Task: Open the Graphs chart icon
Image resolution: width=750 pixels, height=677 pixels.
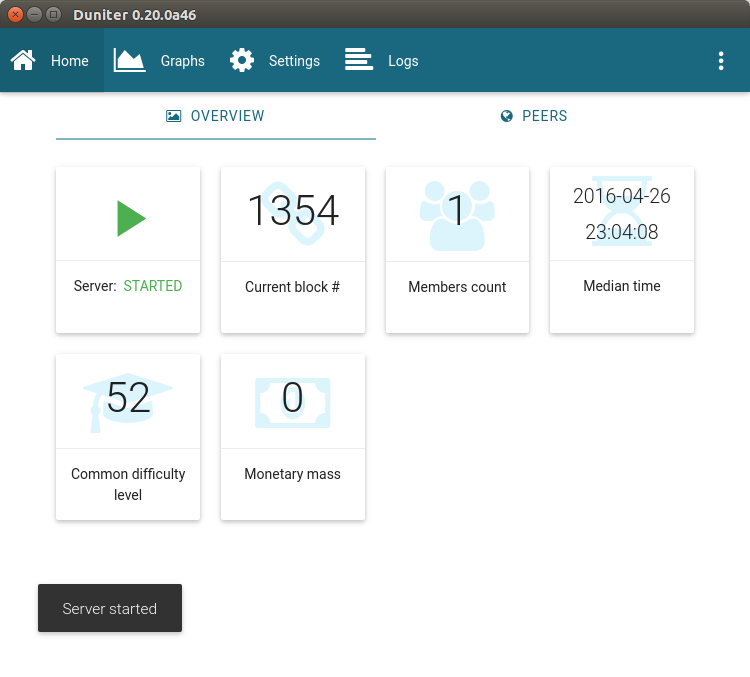Action: (129, 60)
